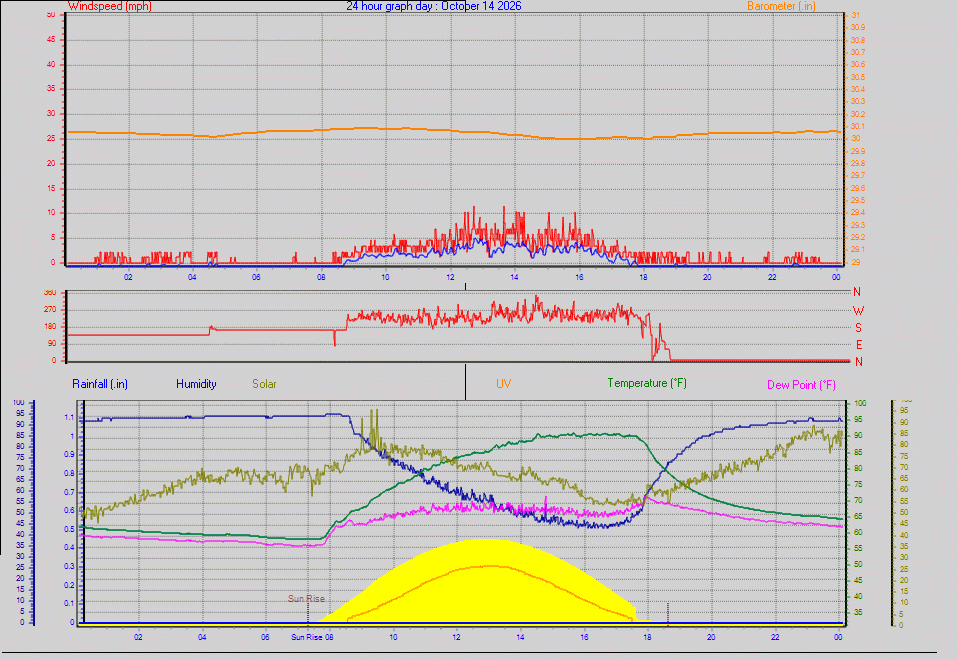This screenshot has height=660, width=957.
Task: Select the Humidity legend label
Action: 196,384
